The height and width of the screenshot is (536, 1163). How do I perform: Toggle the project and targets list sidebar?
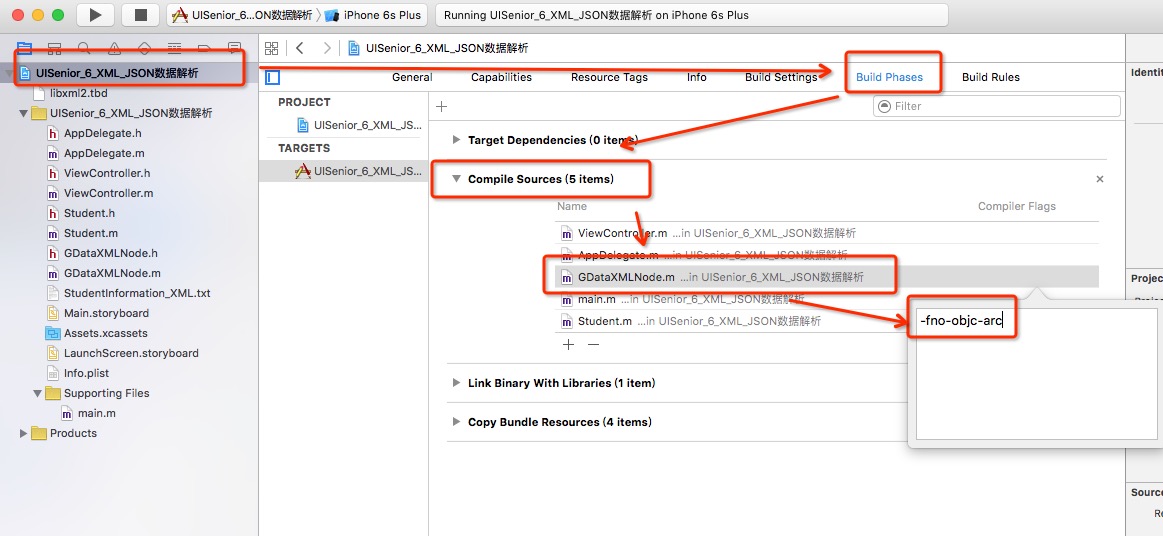click(272, 77)
